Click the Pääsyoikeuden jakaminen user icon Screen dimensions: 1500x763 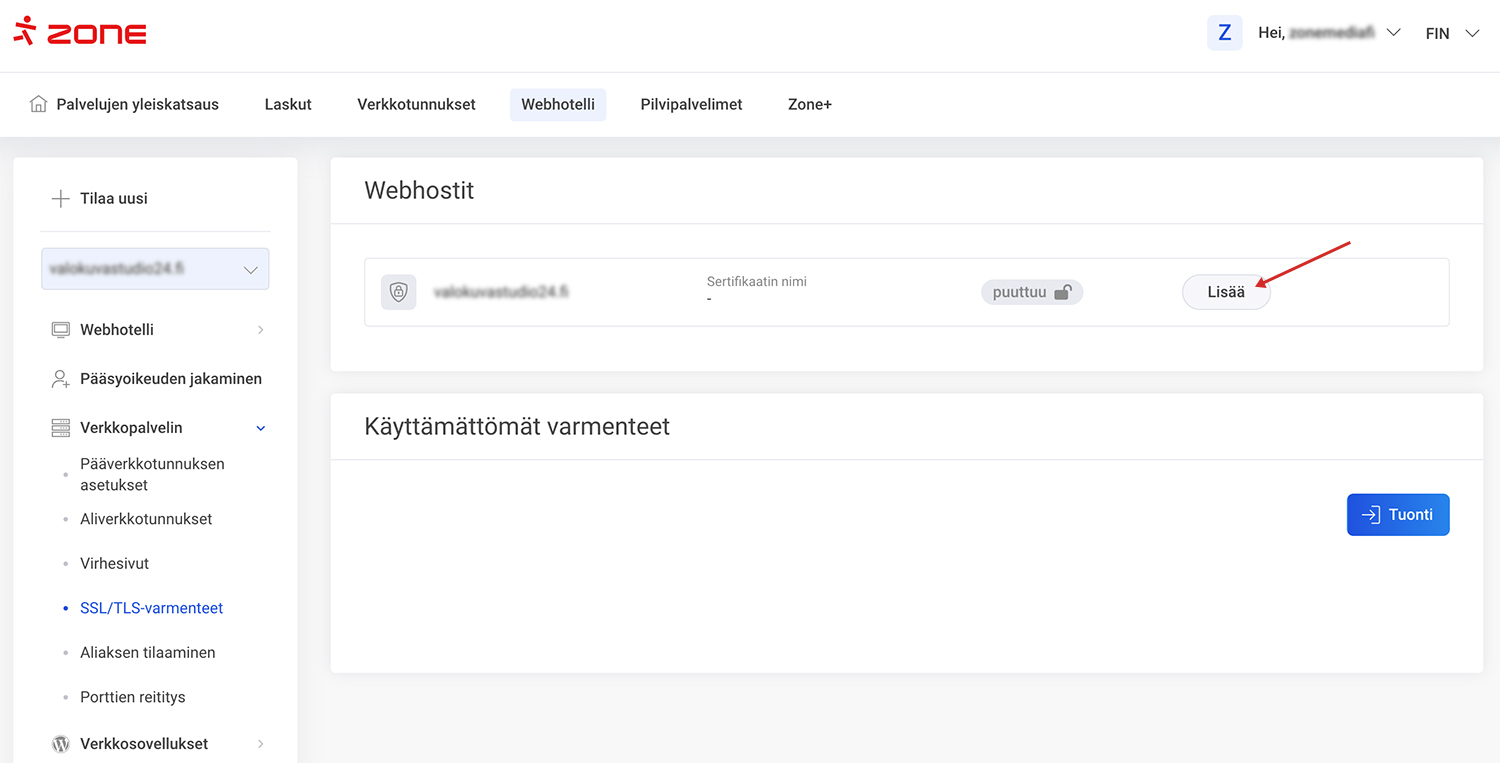pyautogui.click(x=61, y=379)
